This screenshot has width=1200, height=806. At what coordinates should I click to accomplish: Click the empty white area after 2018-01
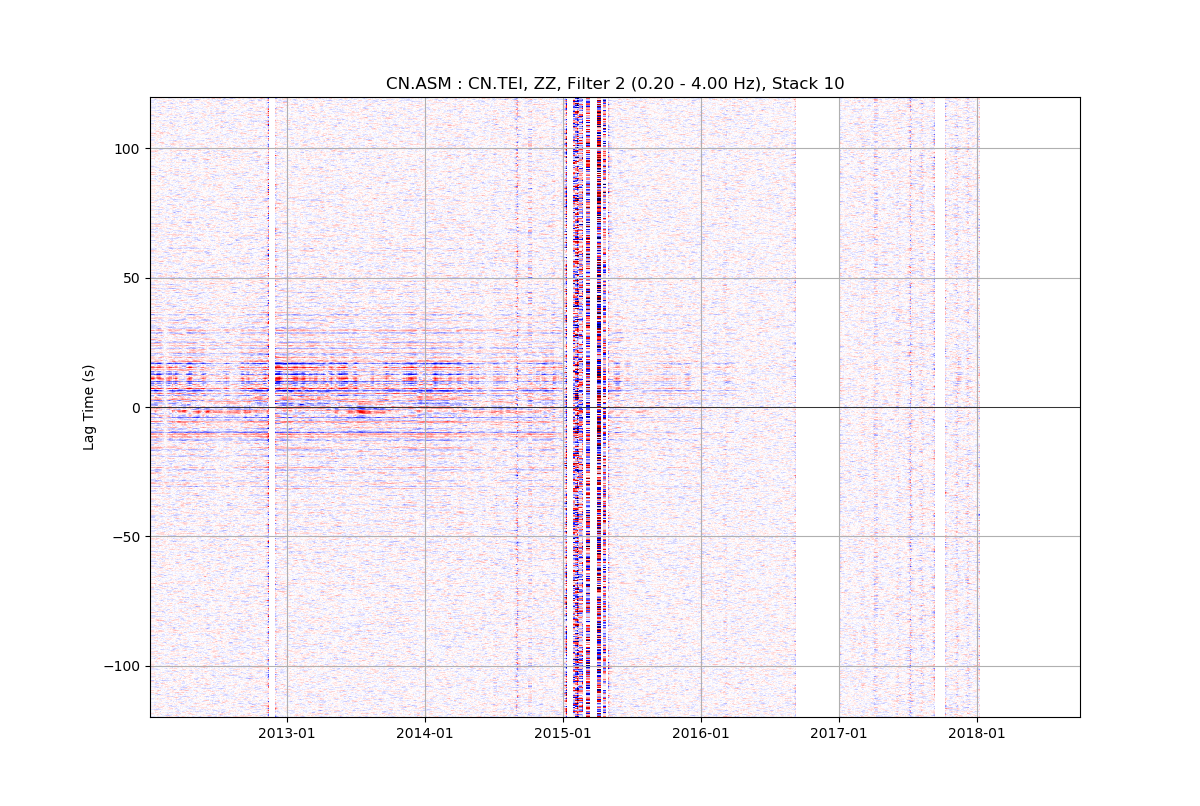click(x=1030, y=400)
